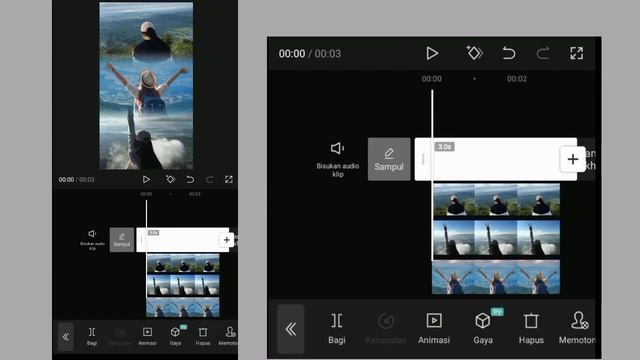
Task: Open fullscreen preview in the small phone view
Action: coord(229,179)
